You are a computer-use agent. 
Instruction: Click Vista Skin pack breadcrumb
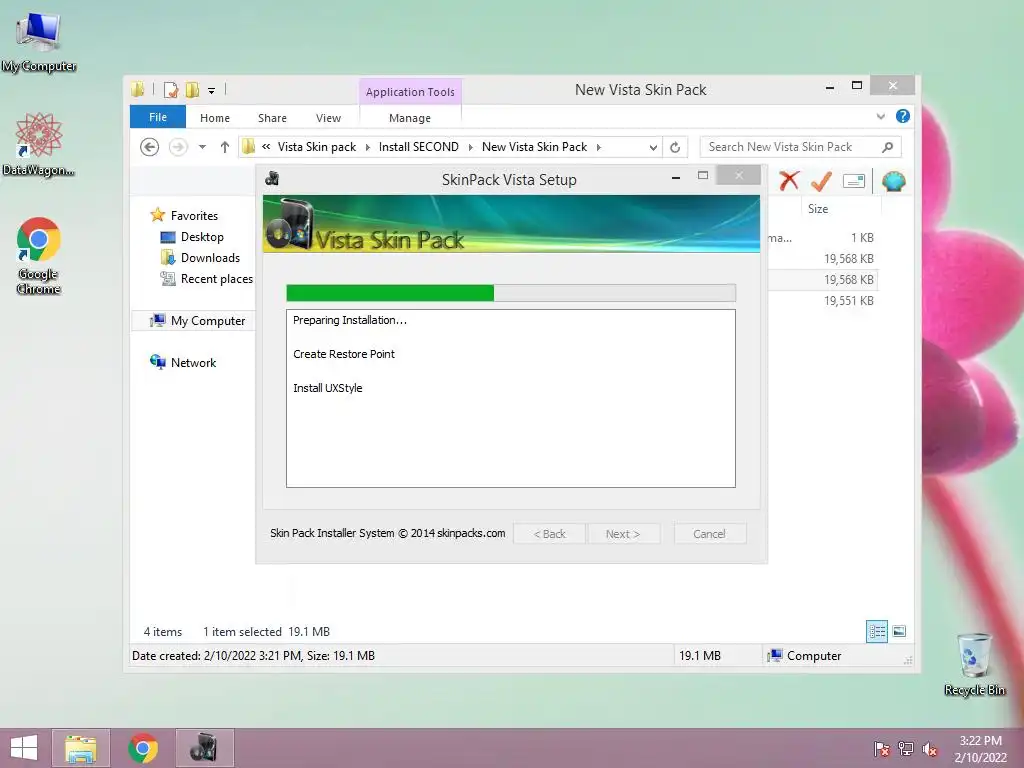click(317, 148)
